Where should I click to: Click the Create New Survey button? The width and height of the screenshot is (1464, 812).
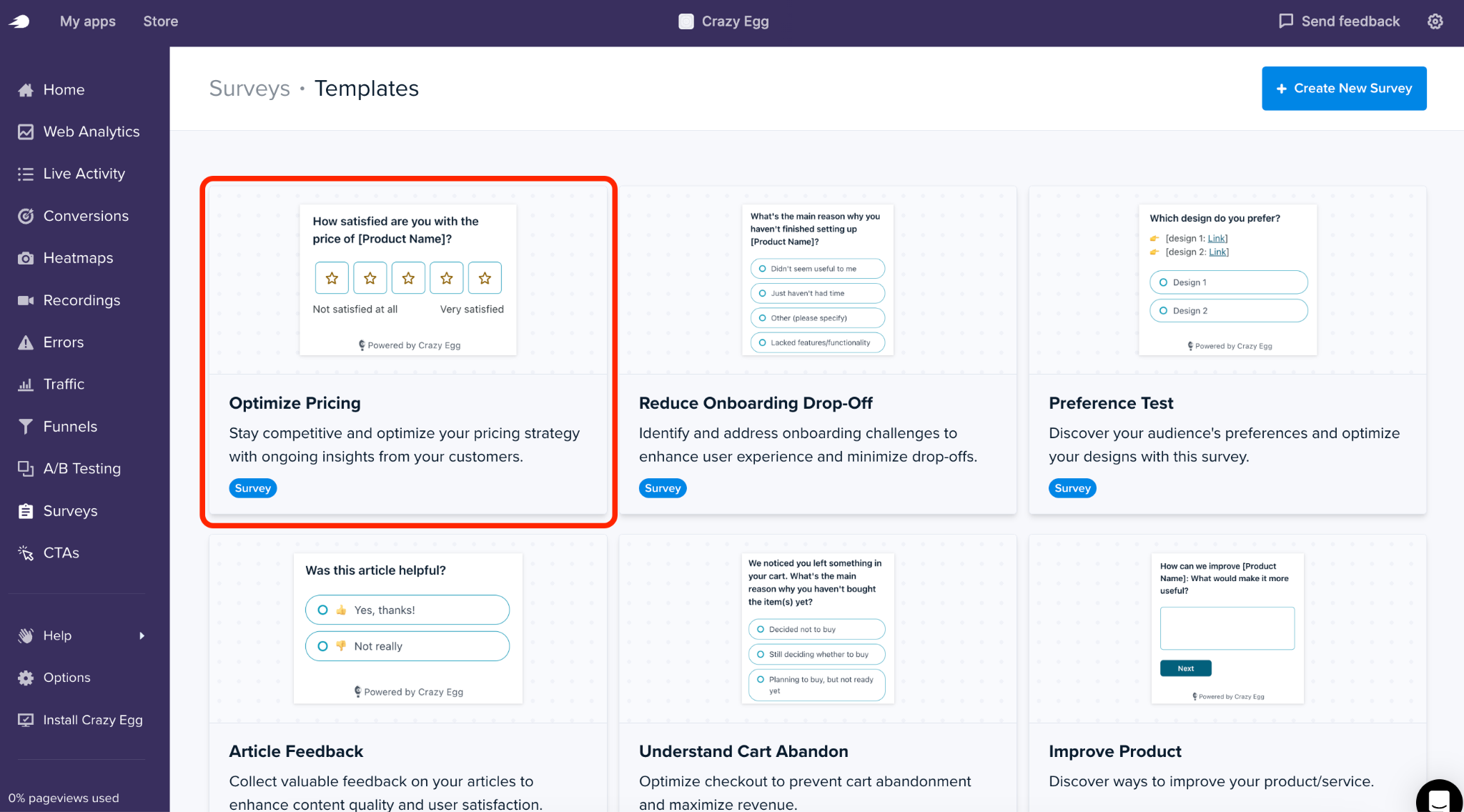click(1344, 89)
